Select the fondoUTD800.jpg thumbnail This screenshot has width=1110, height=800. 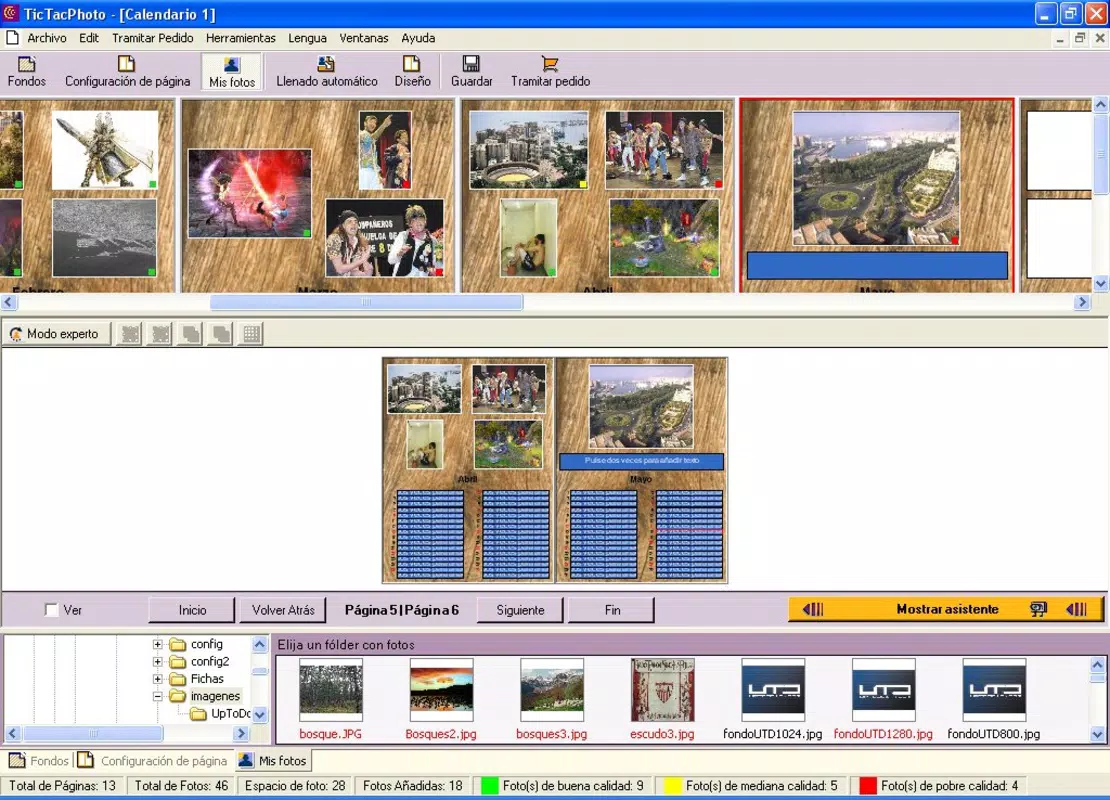pos(994,690)
